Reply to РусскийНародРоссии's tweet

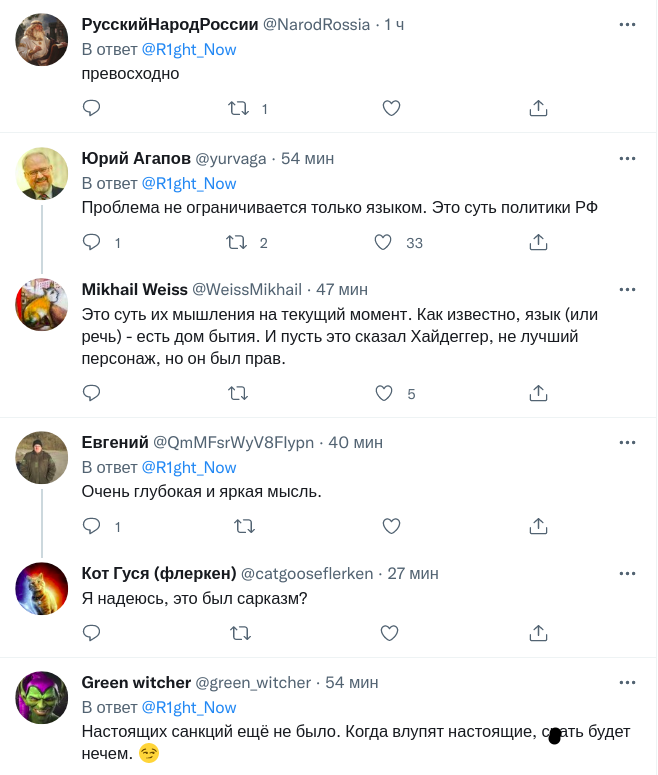click(x=91, y=108)
